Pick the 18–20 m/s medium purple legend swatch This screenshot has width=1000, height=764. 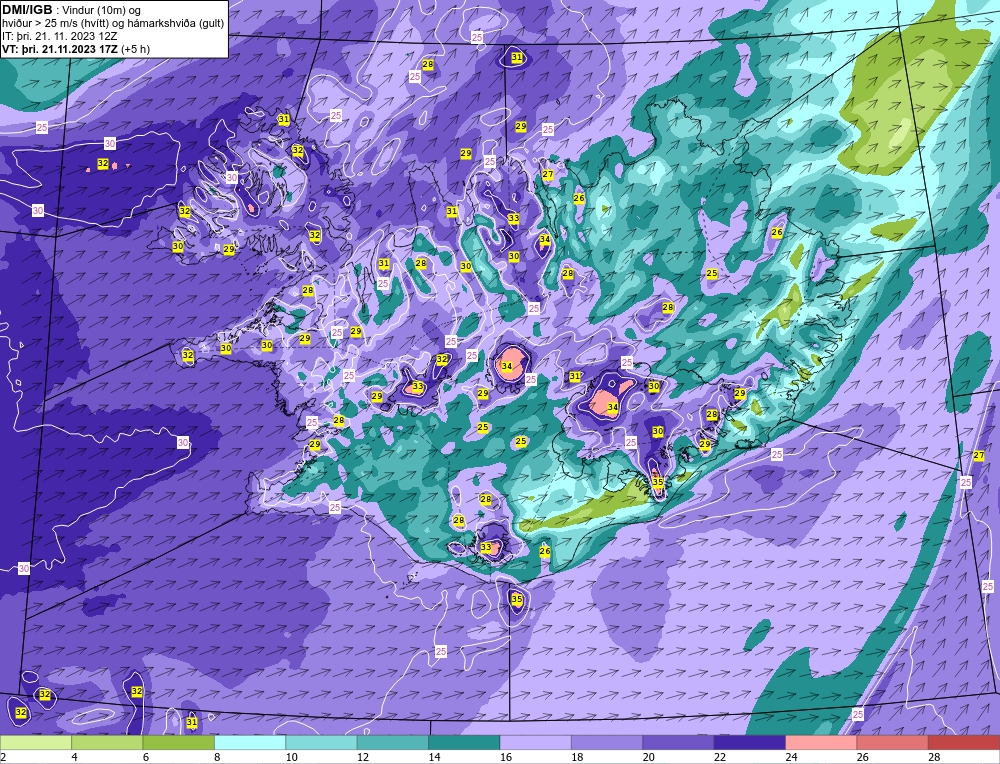pyautogui.click(x=607, y=743)
